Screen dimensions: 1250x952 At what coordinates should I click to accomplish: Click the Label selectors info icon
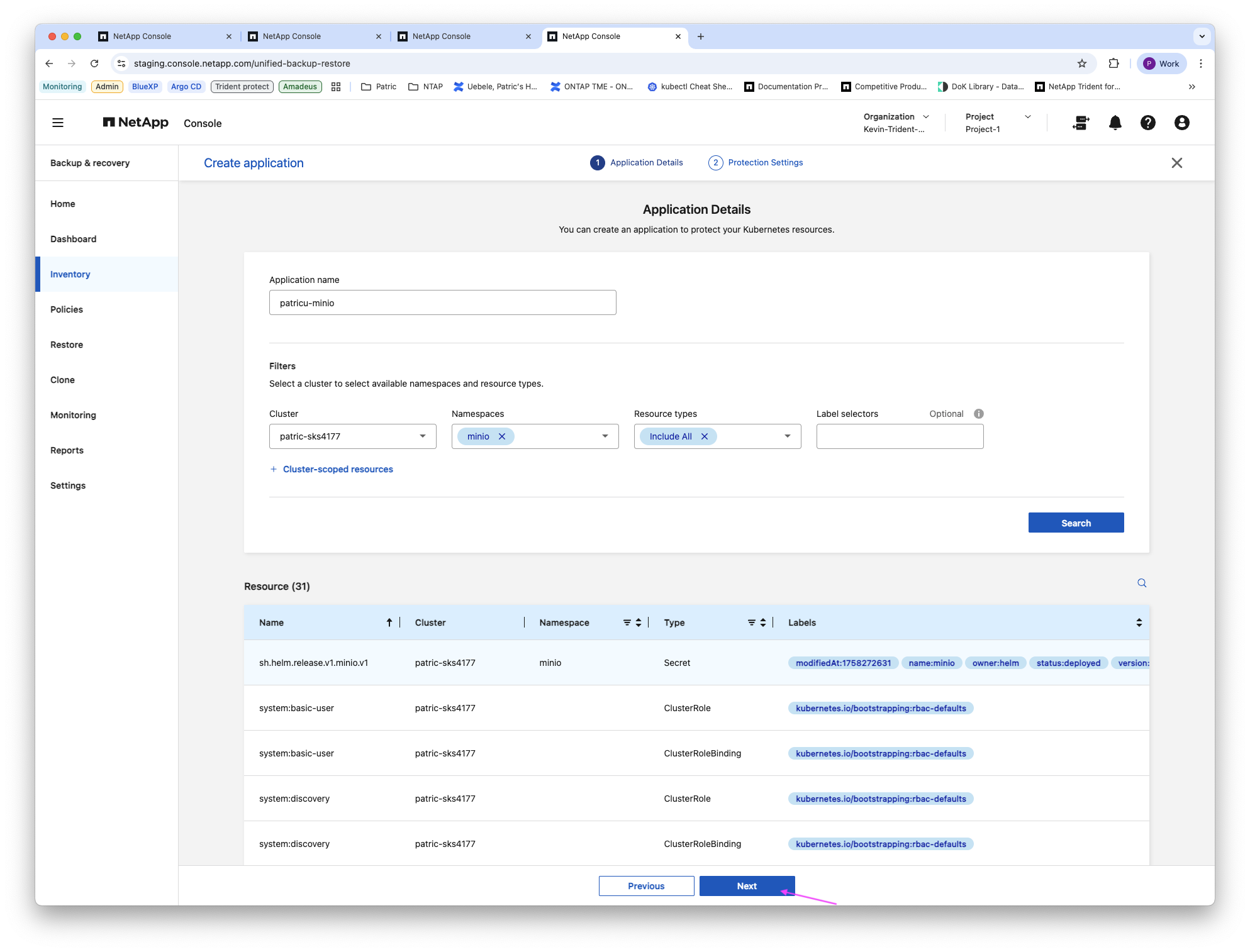(x=979, y=414)
